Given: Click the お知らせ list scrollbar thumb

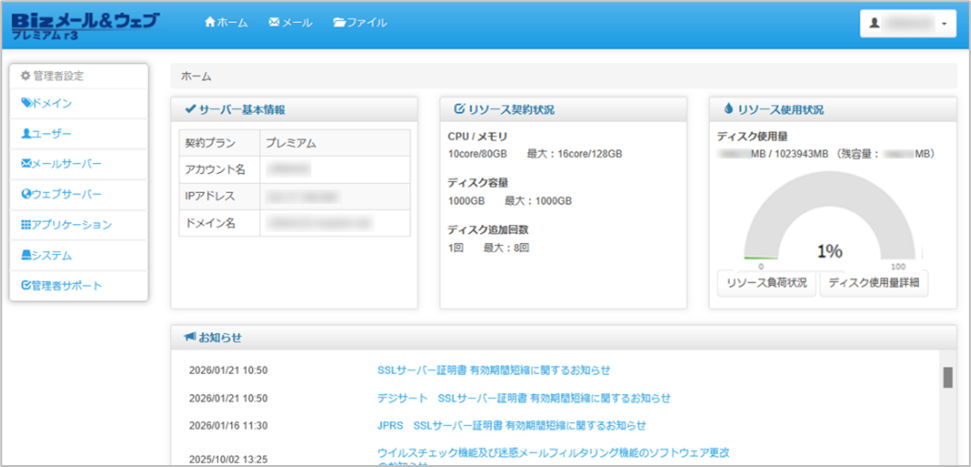Looking at the screenshot, I should tap(947, 377).
